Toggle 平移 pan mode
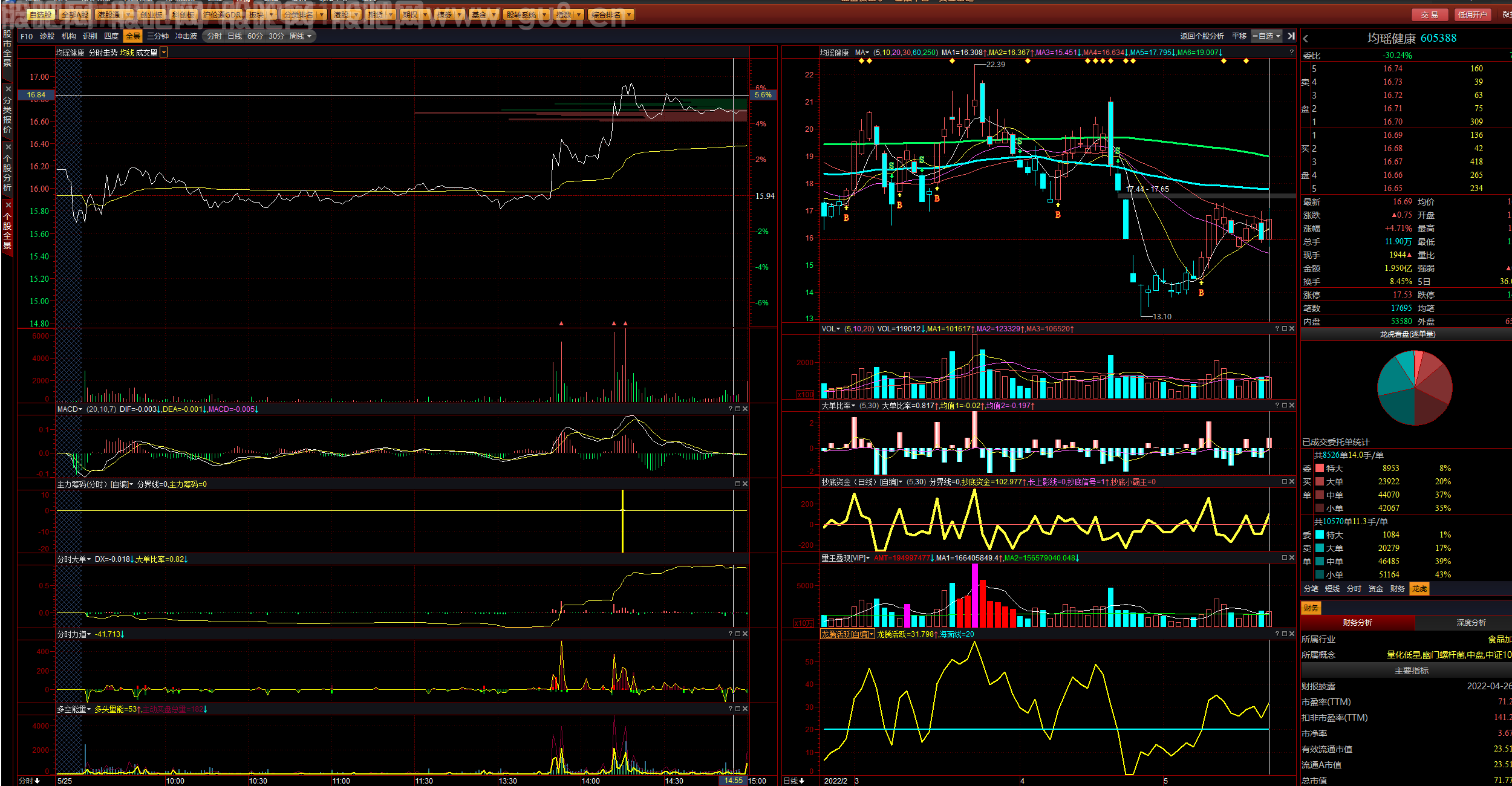Viewport: 1512px width, 786px height. 1239,36
